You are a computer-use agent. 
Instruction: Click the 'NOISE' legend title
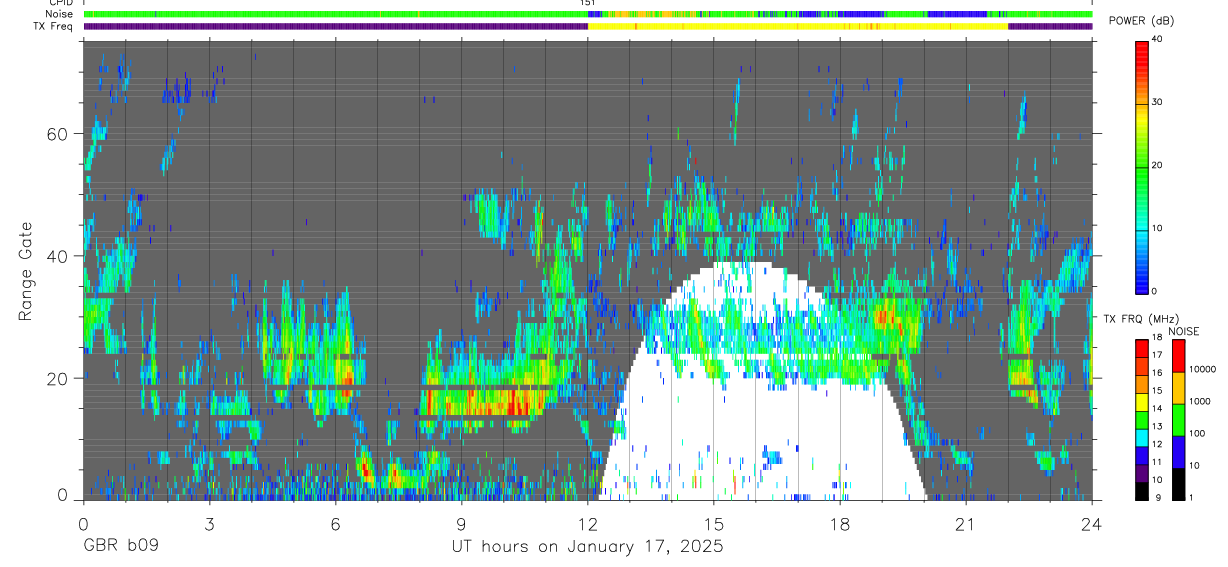(x=1184, y=331)
